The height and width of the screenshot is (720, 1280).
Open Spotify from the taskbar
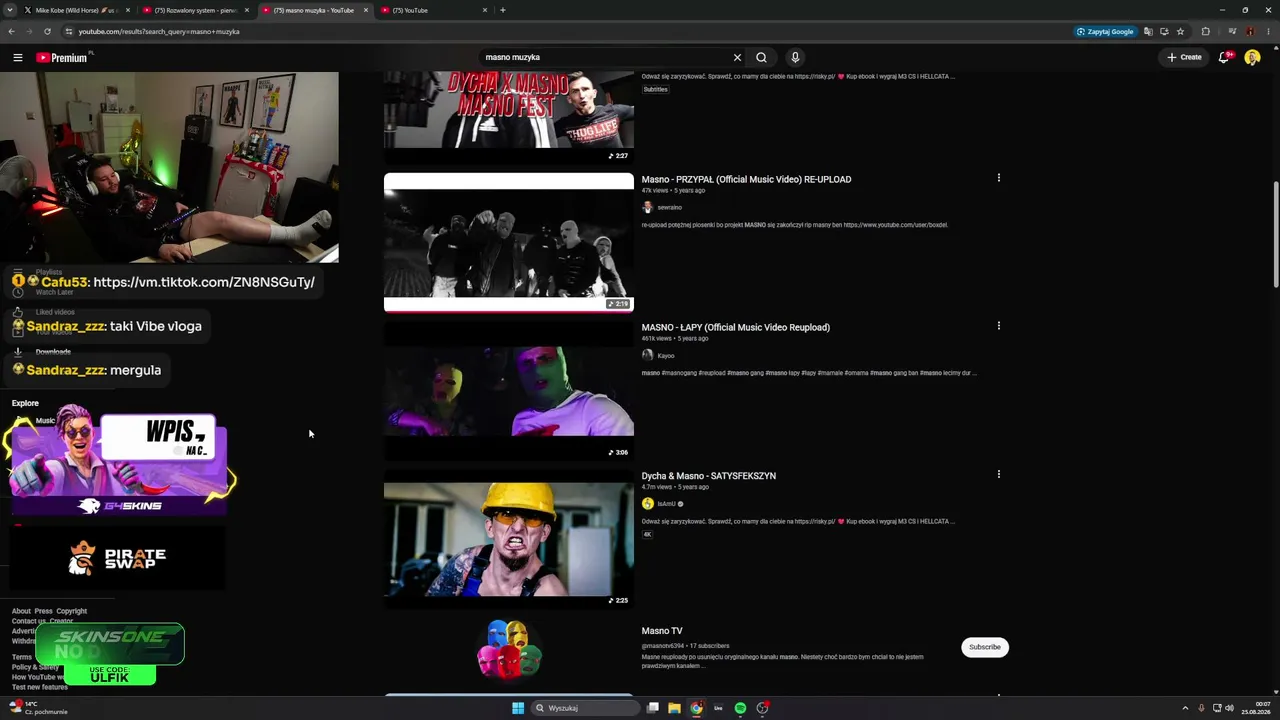(x=740, y=708)
